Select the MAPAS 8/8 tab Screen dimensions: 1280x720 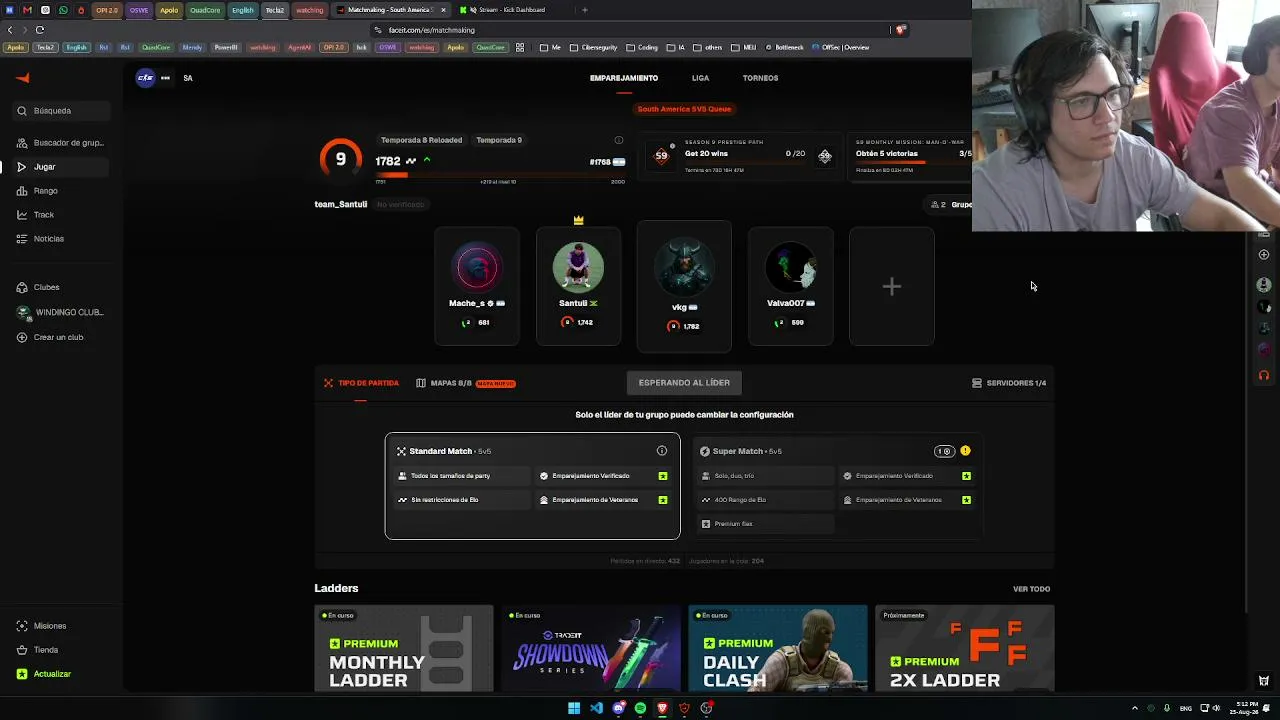pyautogui.click(x=465, y=383)
